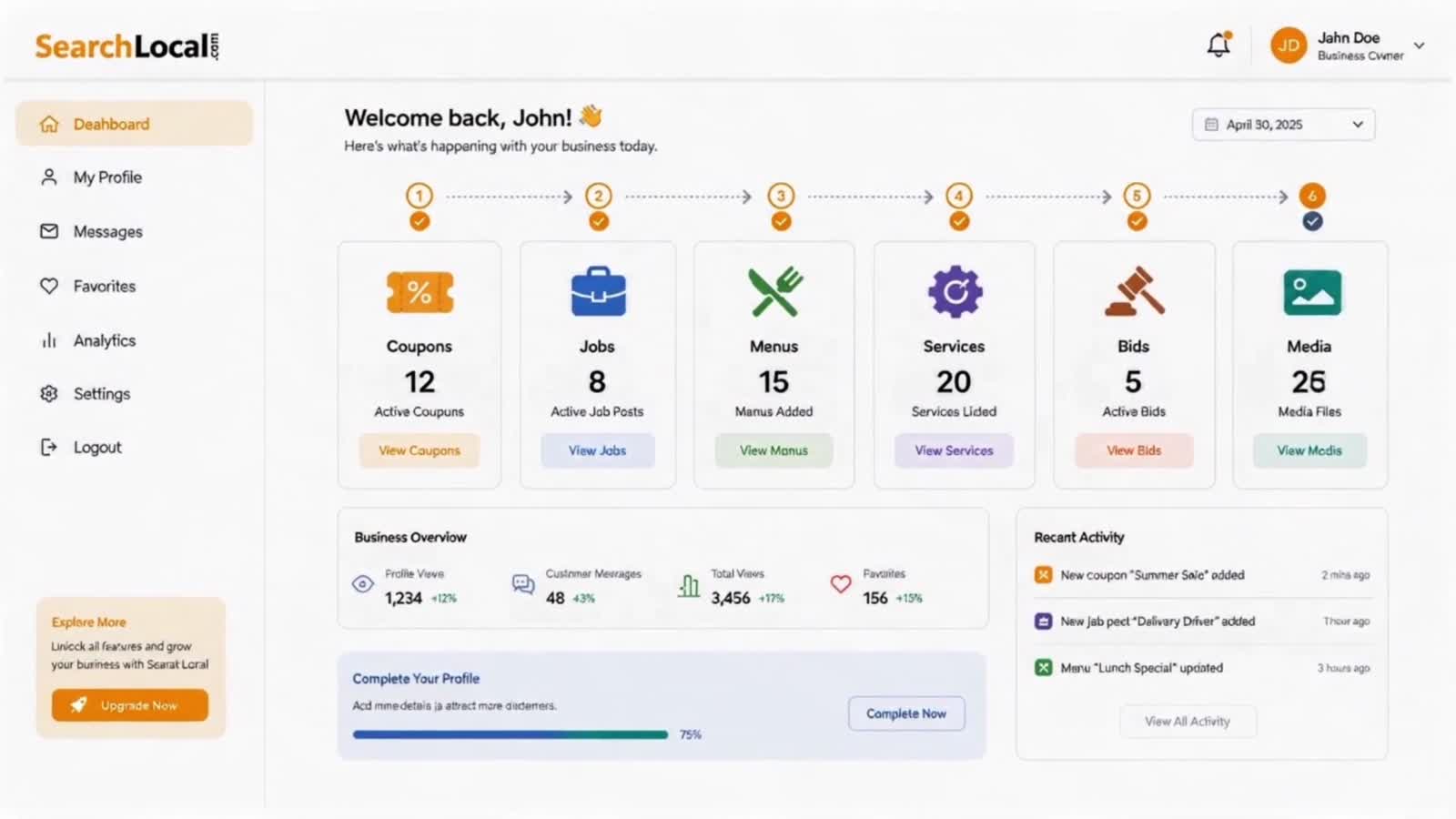Click the dark checkmark under step 6
Image resolution: width=1456 pixels, height=819 pixels.
(x=1312, y=221)
